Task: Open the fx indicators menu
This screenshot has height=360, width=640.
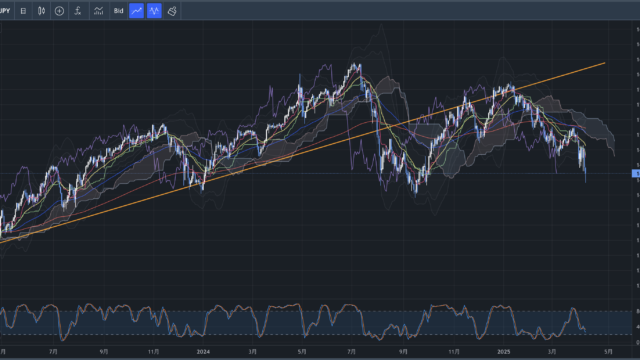Action: point(78,11)
